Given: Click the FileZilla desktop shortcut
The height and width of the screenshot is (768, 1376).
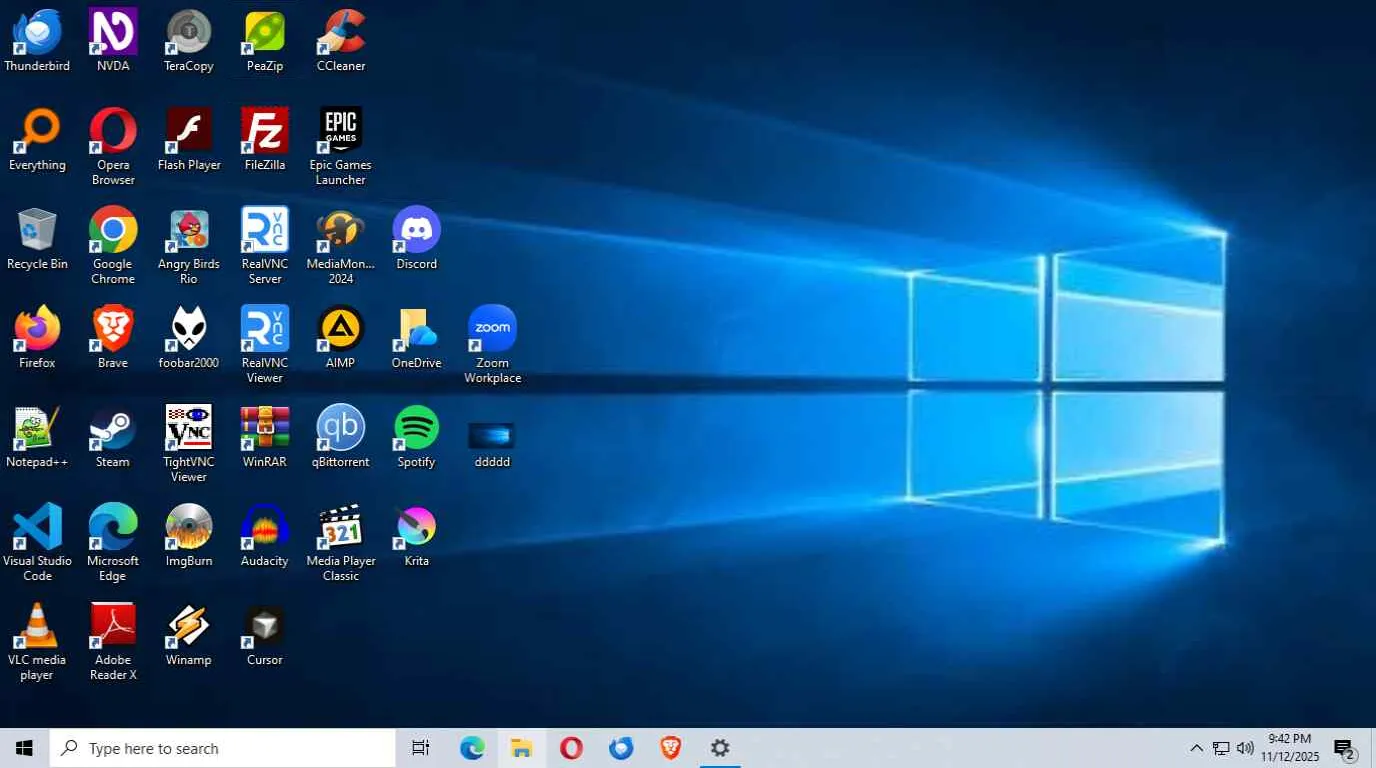Looking at the screenshot, I should [x=265, y=140].
